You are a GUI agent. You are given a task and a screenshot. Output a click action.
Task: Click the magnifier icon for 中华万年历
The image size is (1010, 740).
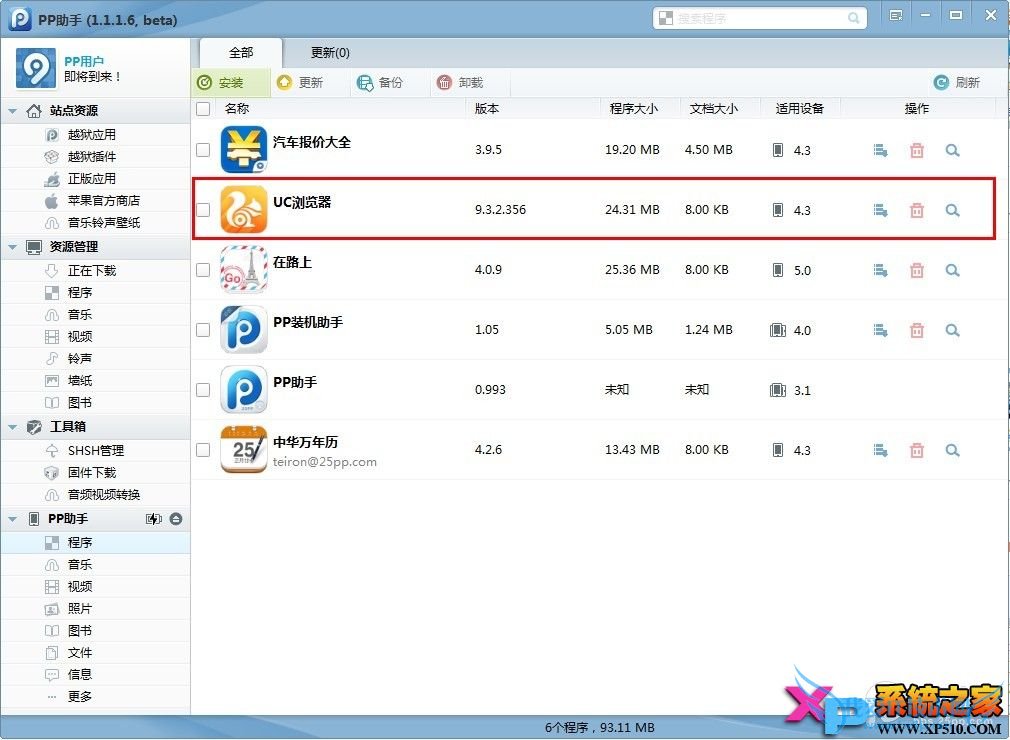(x=953, y=450)
